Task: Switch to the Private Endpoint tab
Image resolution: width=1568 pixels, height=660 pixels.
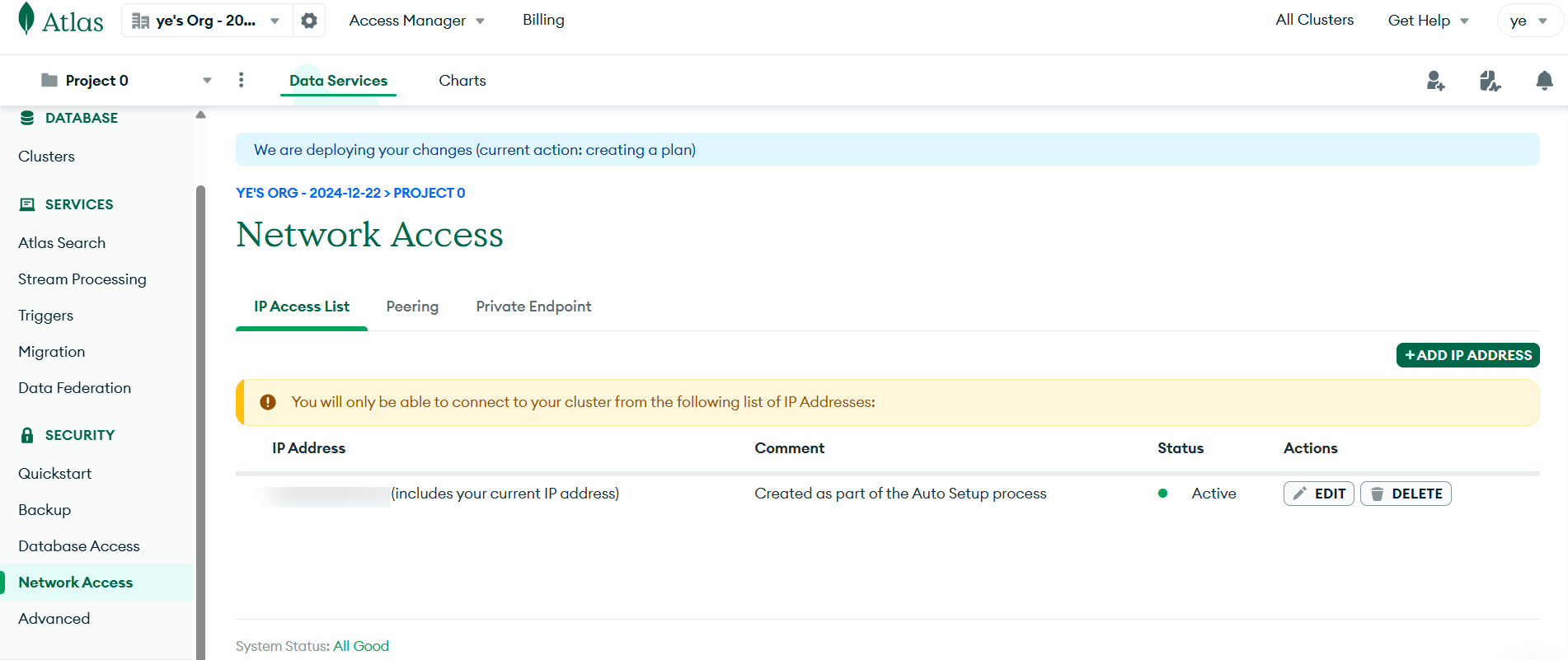Action: 533,307
